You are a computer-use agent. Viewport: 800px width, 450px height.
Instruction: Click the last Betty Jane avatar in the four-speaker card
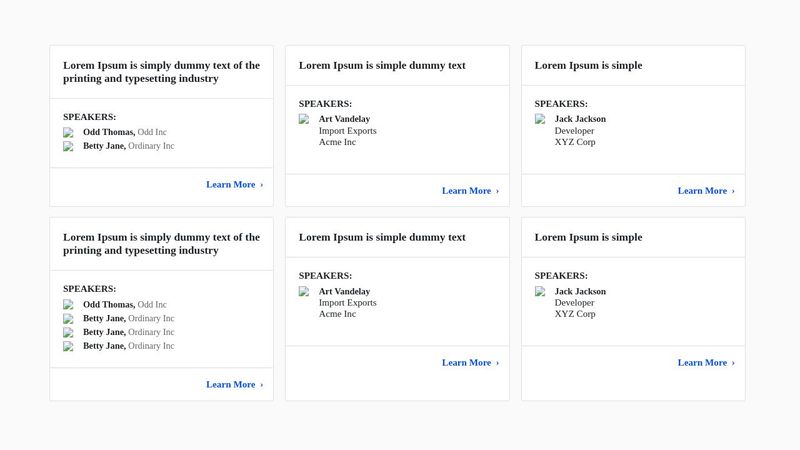pos(68,347)
